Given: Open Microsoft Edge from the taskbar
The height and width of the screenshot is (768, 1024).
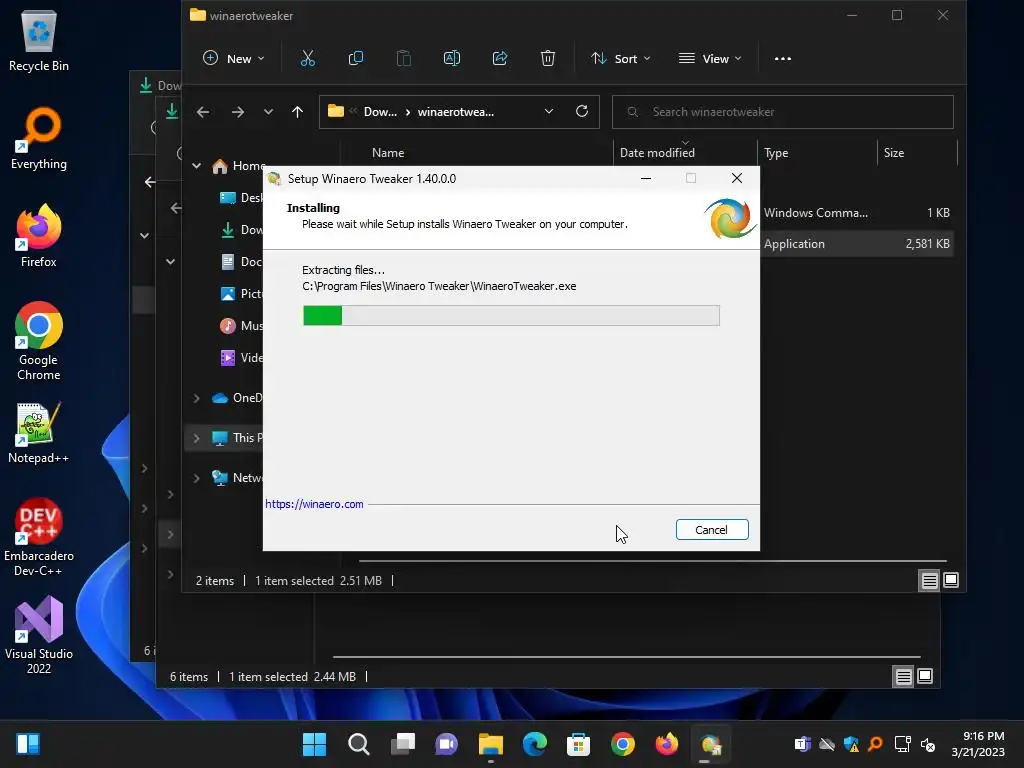Looking at the screenshot, I should click(534, 744).
